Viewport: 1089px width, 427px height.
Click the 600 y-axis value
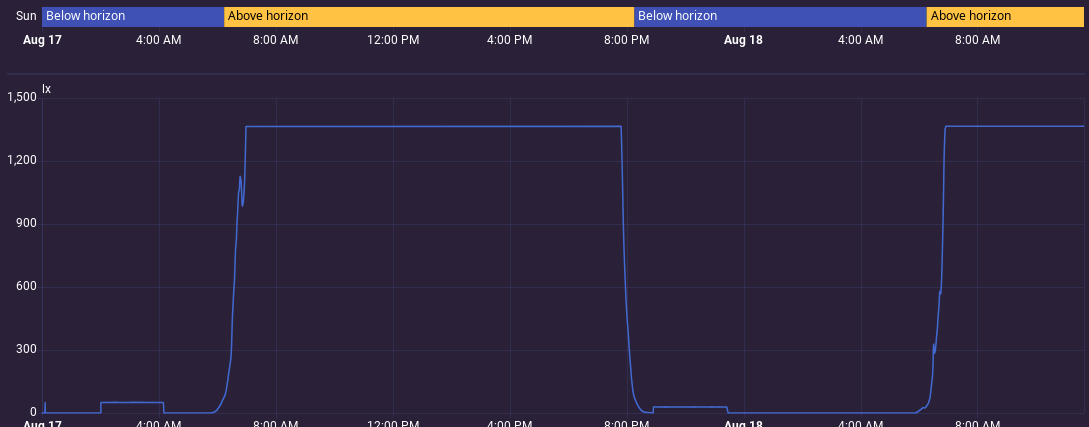pos(26,287)
